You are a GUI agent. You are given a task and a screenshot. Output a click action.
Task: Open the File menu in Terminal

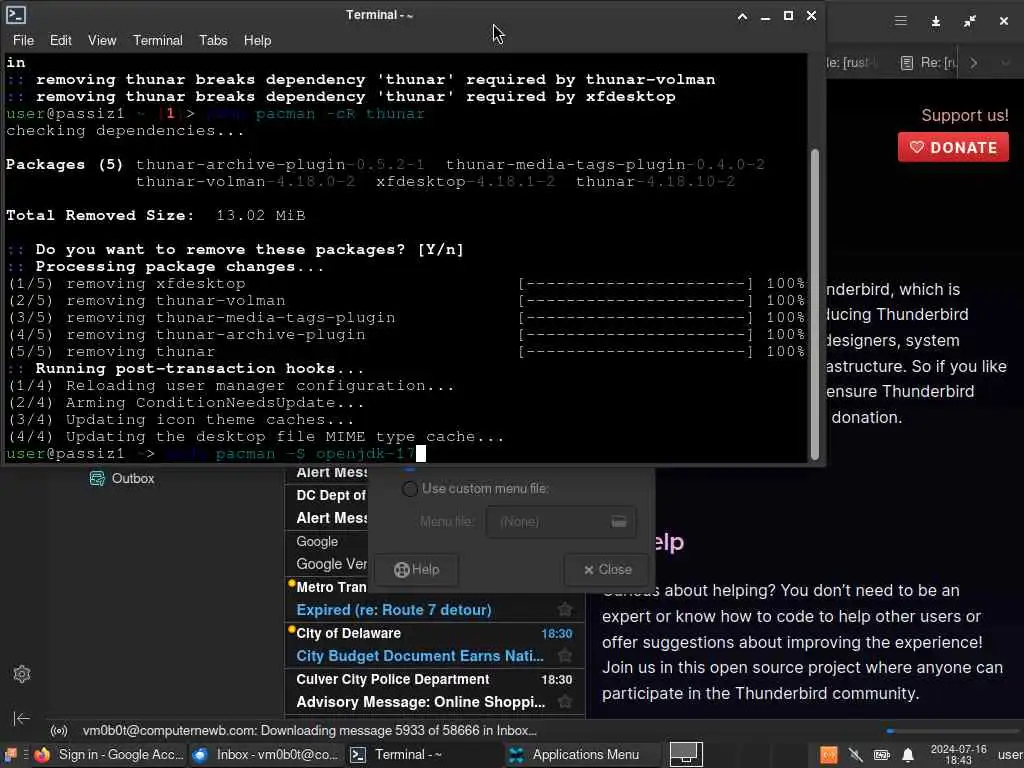(x=23, y=40)
